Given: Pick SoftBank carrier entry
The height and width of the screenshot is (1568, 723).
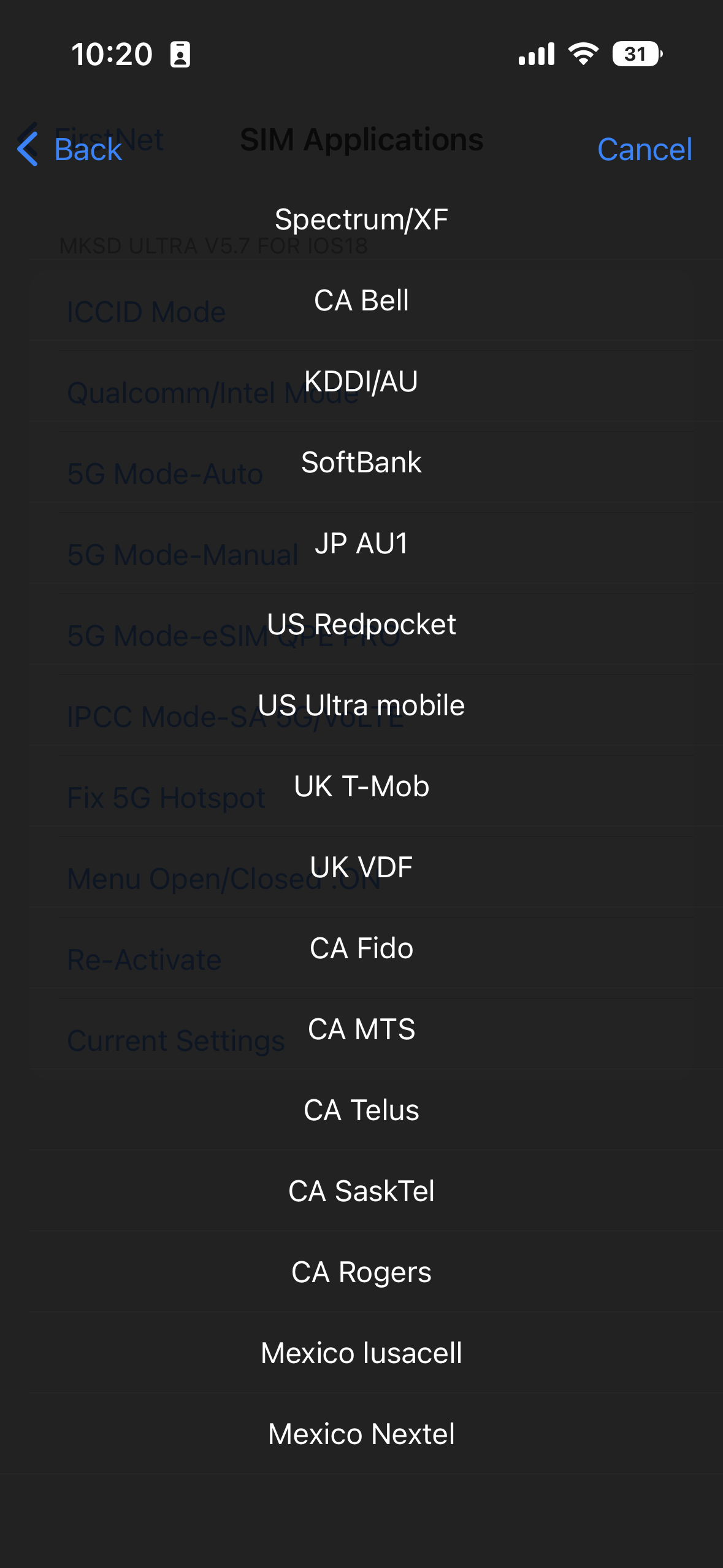Looking at the screenshot, I should (x=361, y=463).
